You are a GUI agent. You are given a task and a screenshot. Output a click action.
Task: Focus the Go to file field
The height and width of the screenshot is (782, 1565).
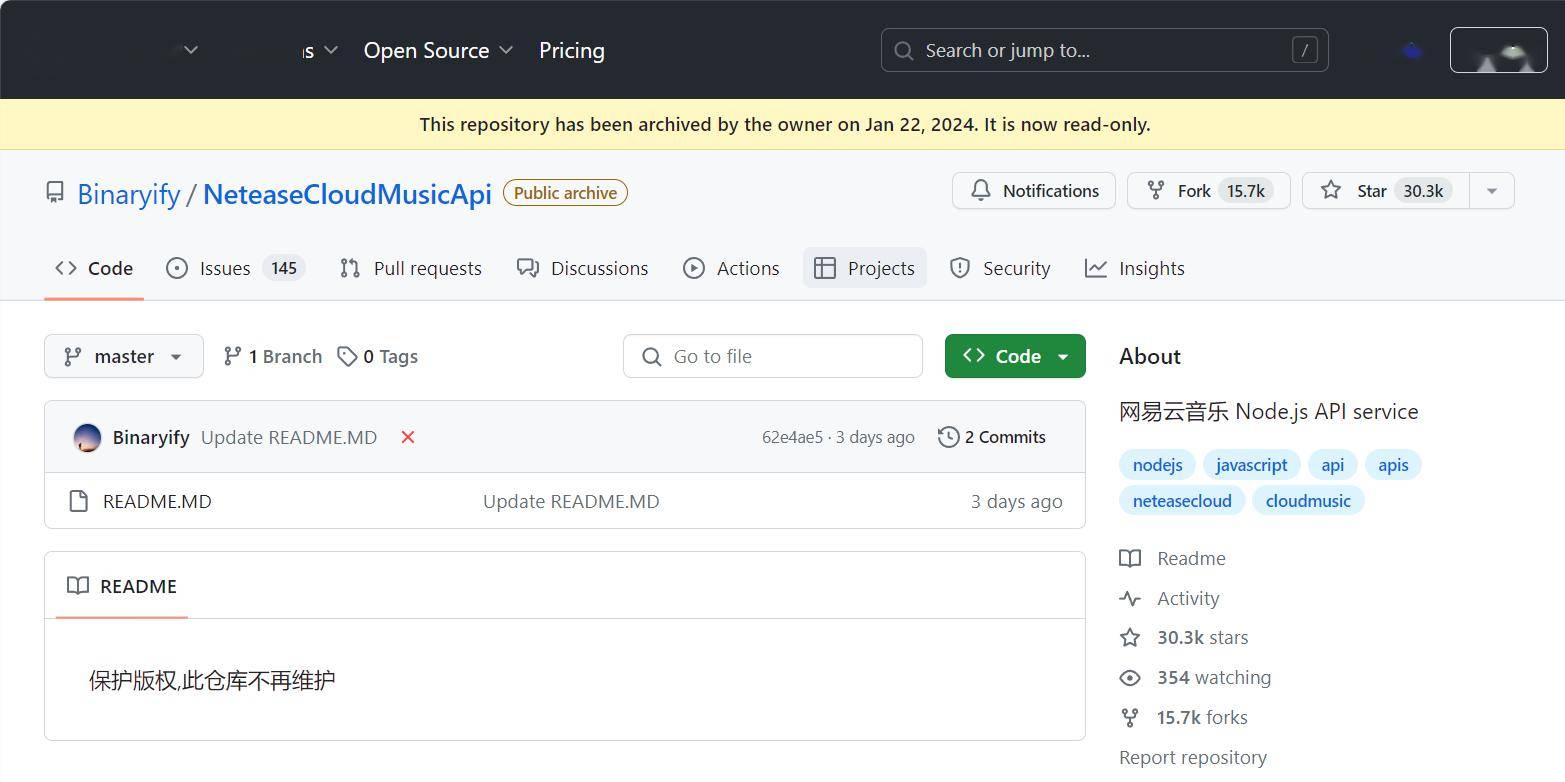coord(772,356)
